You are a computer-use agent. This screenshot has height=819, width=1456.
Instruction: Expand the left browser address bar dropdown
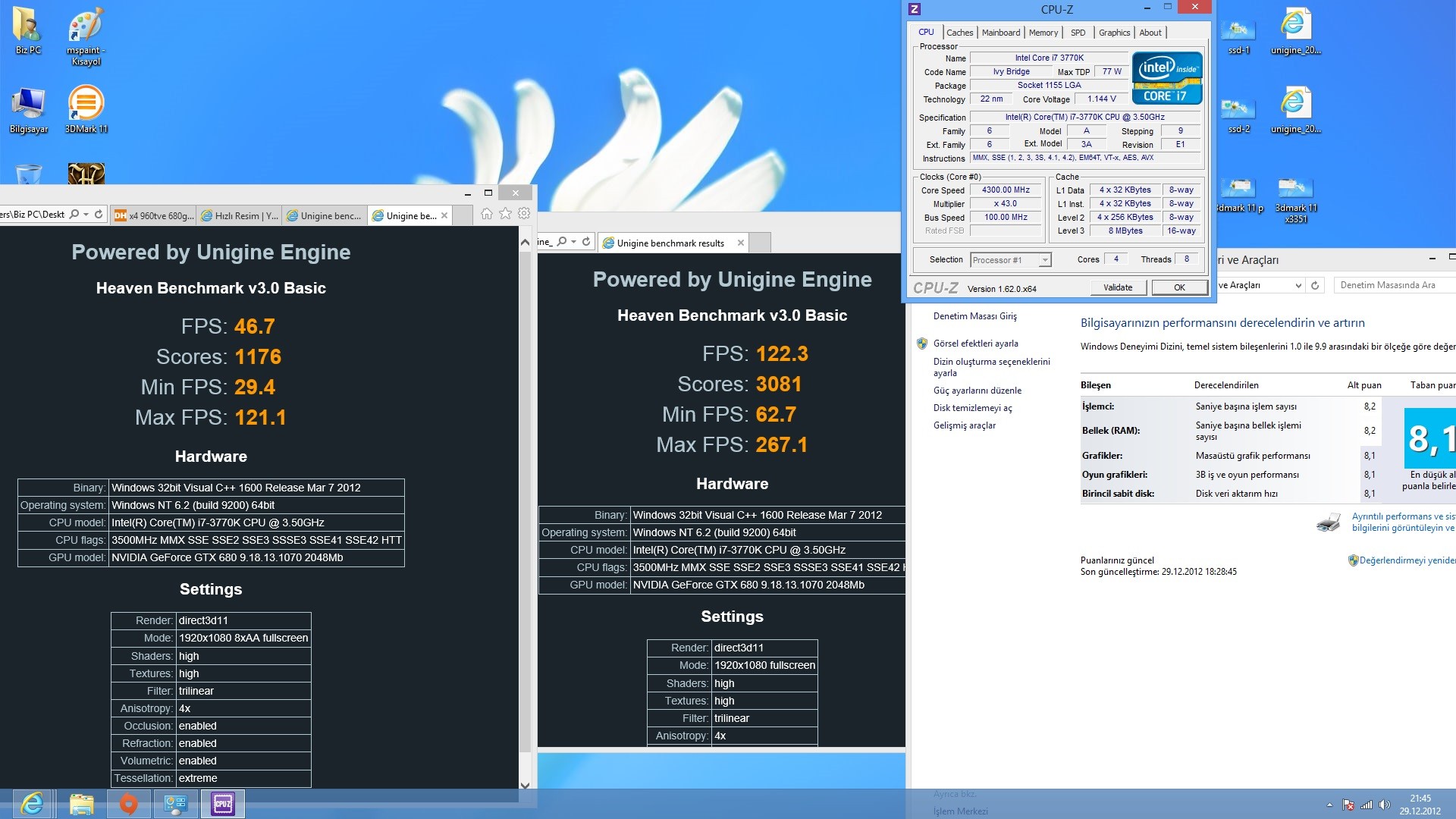86,215
